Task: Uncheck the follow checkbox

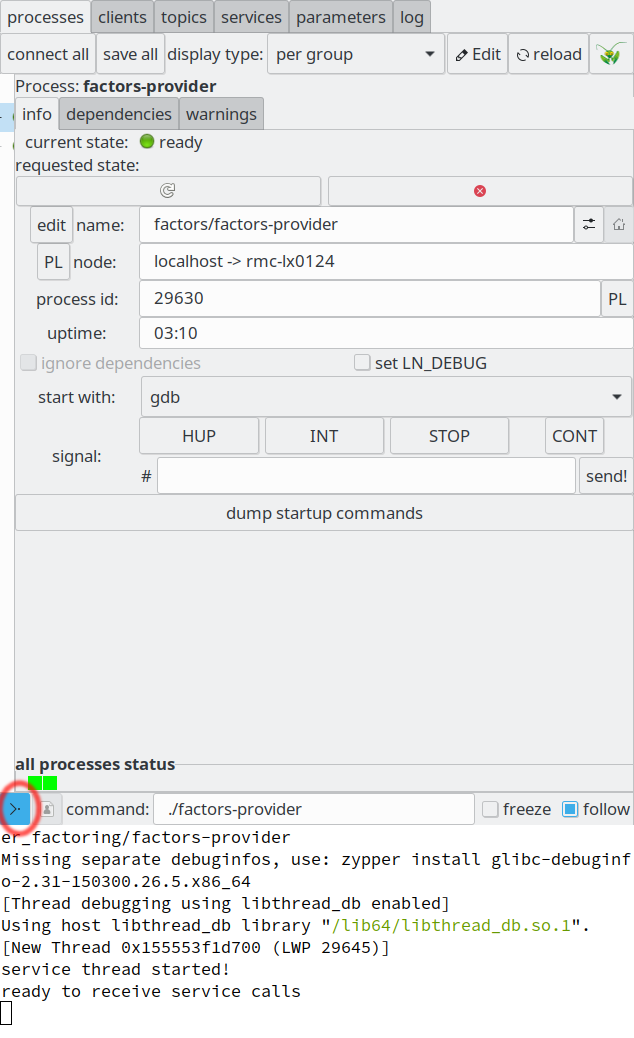Action: [x=570, y=809]
